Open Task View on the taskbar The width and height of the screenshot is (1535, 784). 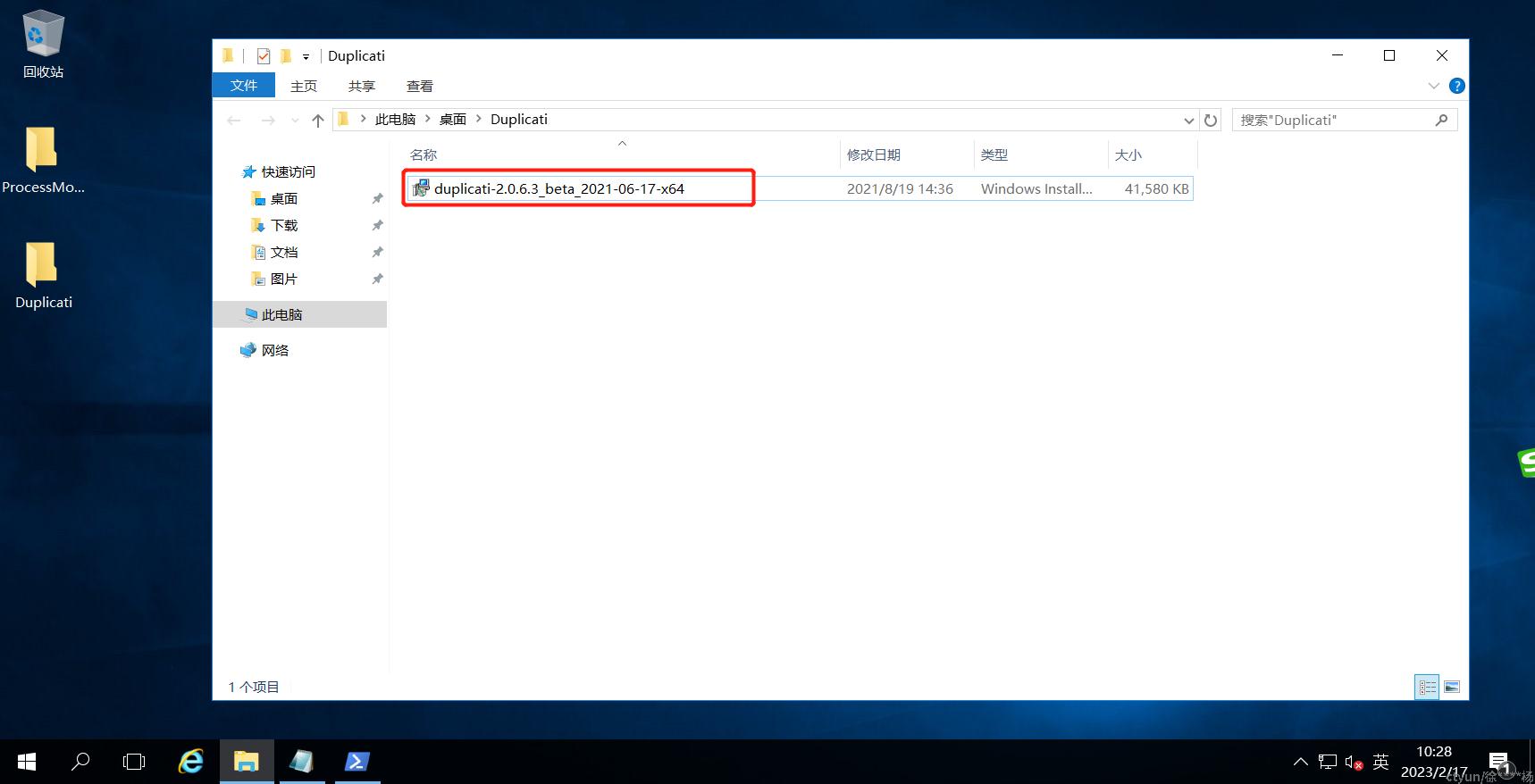click(134, 762)
